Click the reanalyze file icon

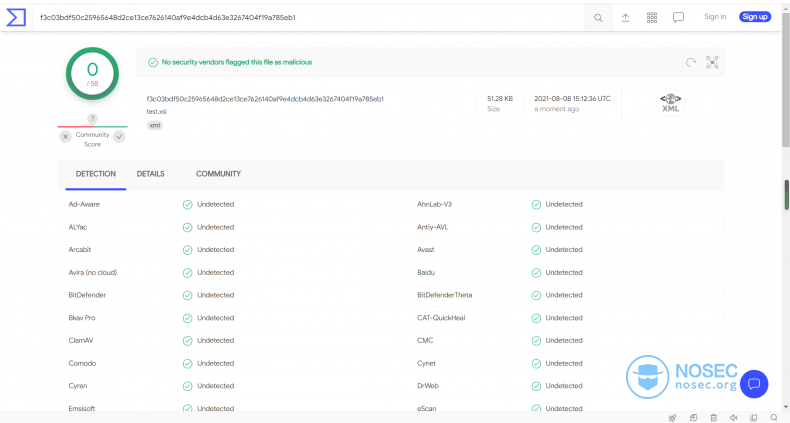(691, 62)
